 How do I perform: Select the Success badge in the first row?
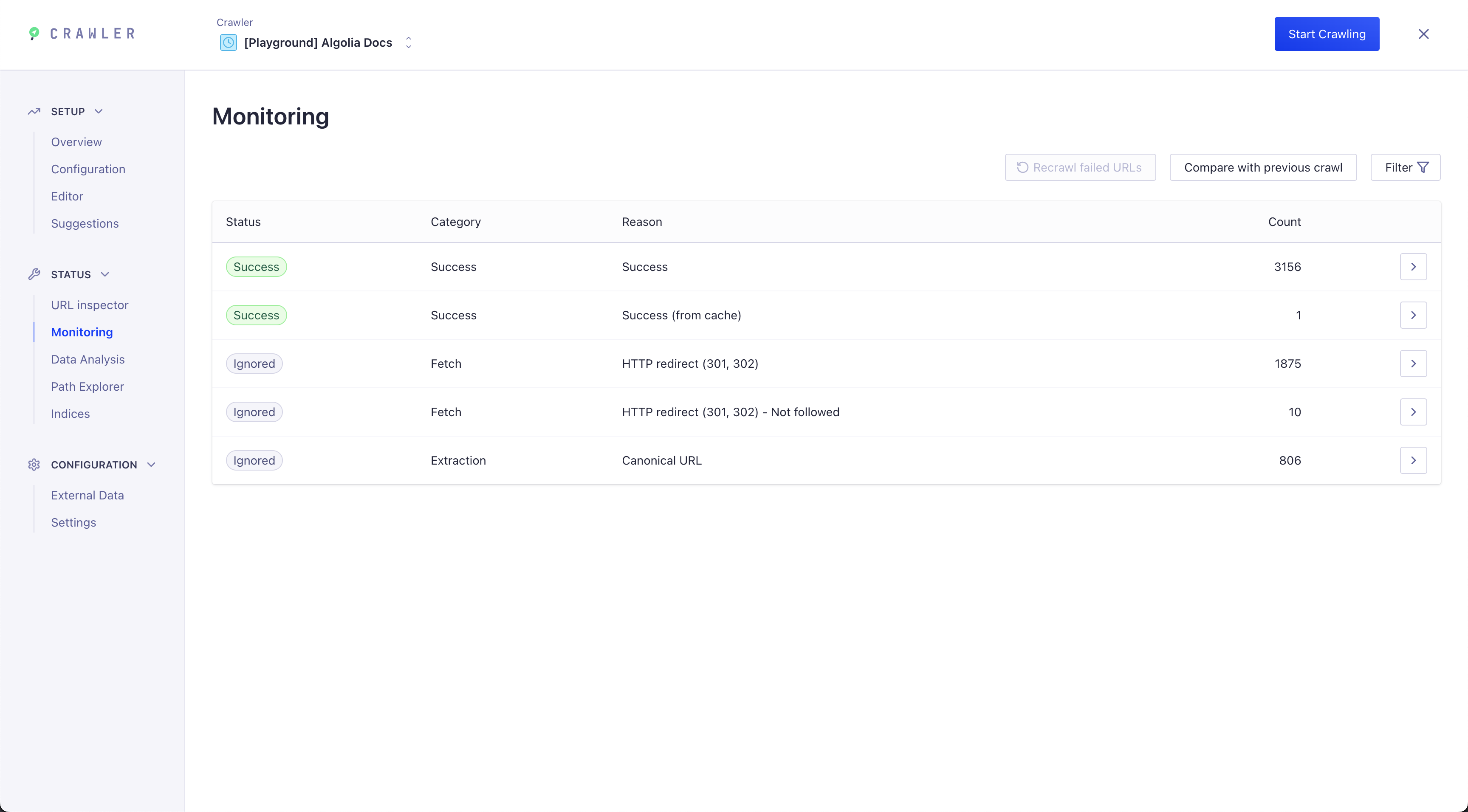(256, 266)
